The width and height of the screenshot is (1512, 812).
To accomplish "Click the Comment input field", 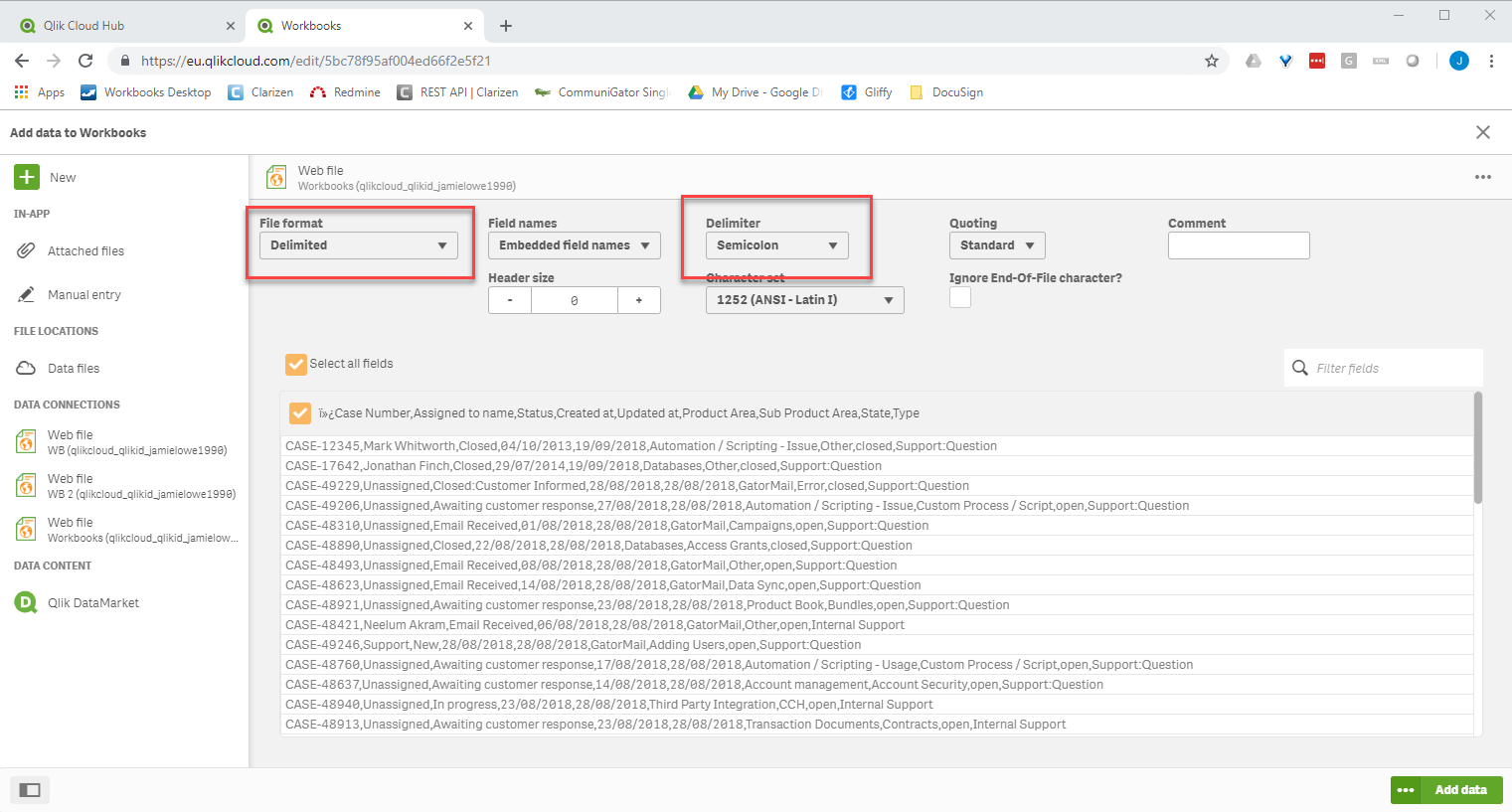I will point(1239,245).
